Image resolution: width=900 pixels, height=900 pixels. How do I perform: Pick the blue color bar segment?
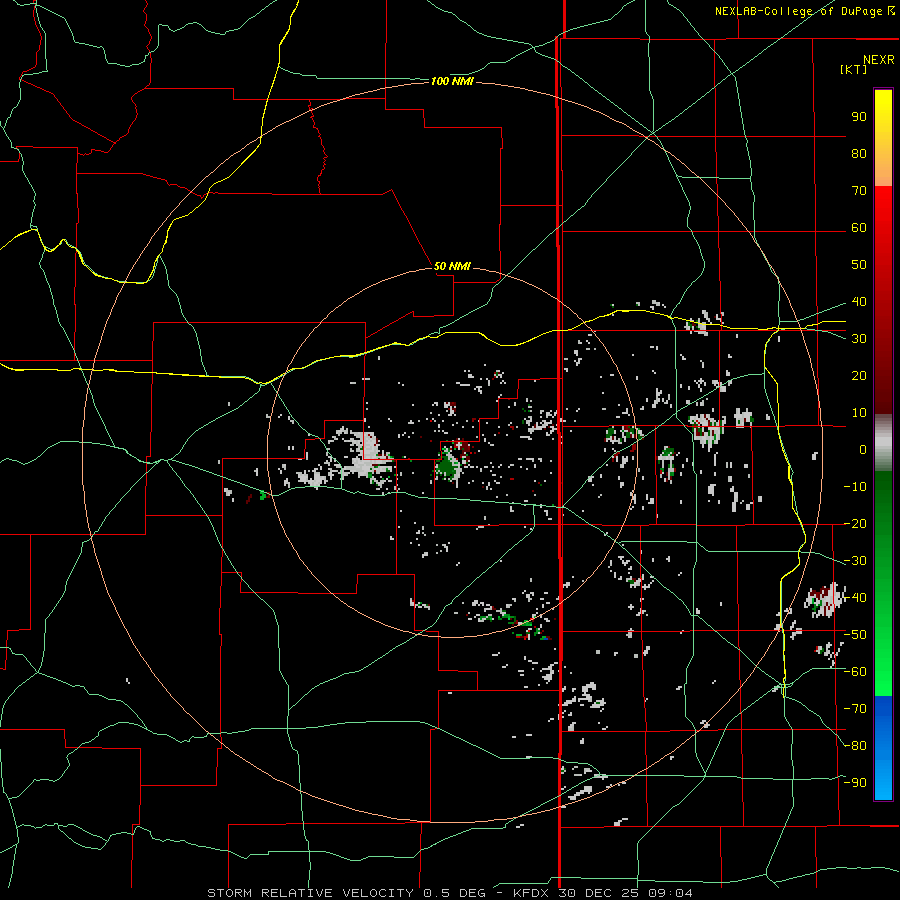(x=883, y=747)
